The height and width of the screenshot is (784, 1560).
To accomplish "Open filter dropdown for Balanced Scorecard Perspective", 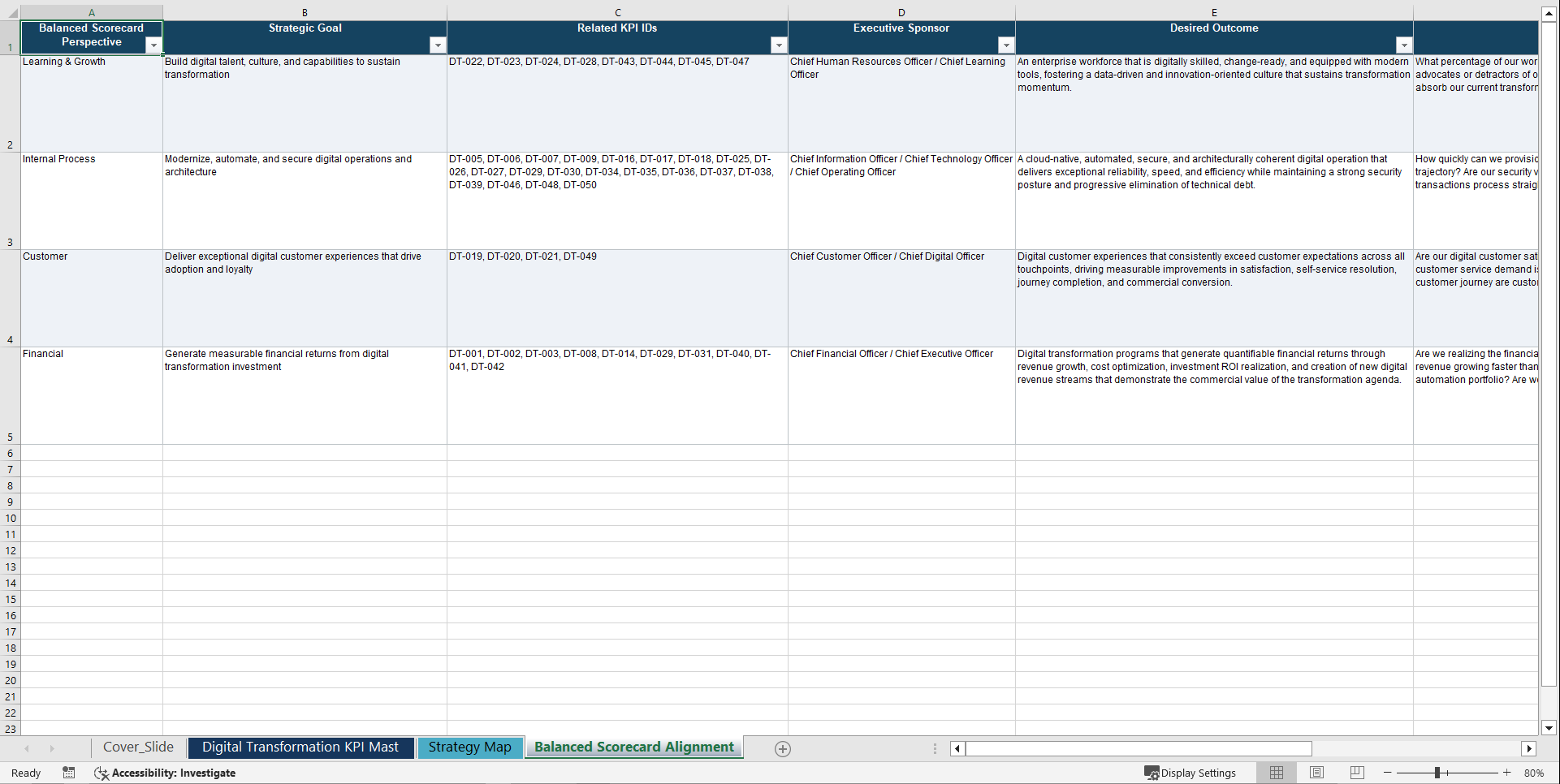I will [x=153, y=45].
